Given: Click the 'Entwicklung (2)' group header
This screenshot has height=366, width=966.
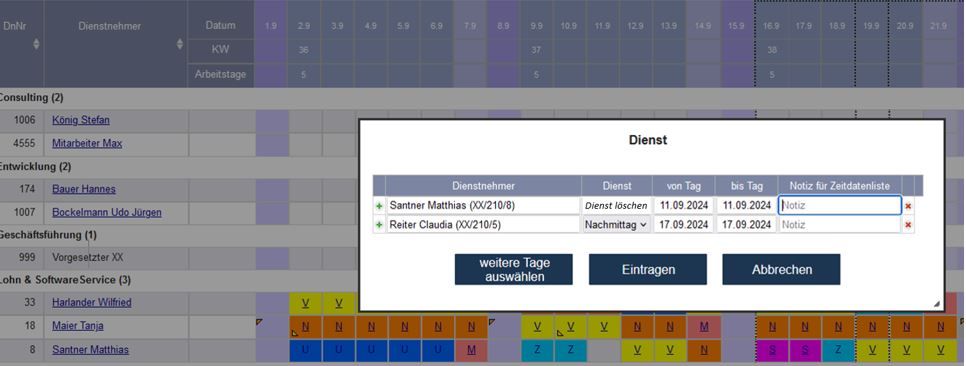Looking at the screenshot, I should (x=35, y=166).
